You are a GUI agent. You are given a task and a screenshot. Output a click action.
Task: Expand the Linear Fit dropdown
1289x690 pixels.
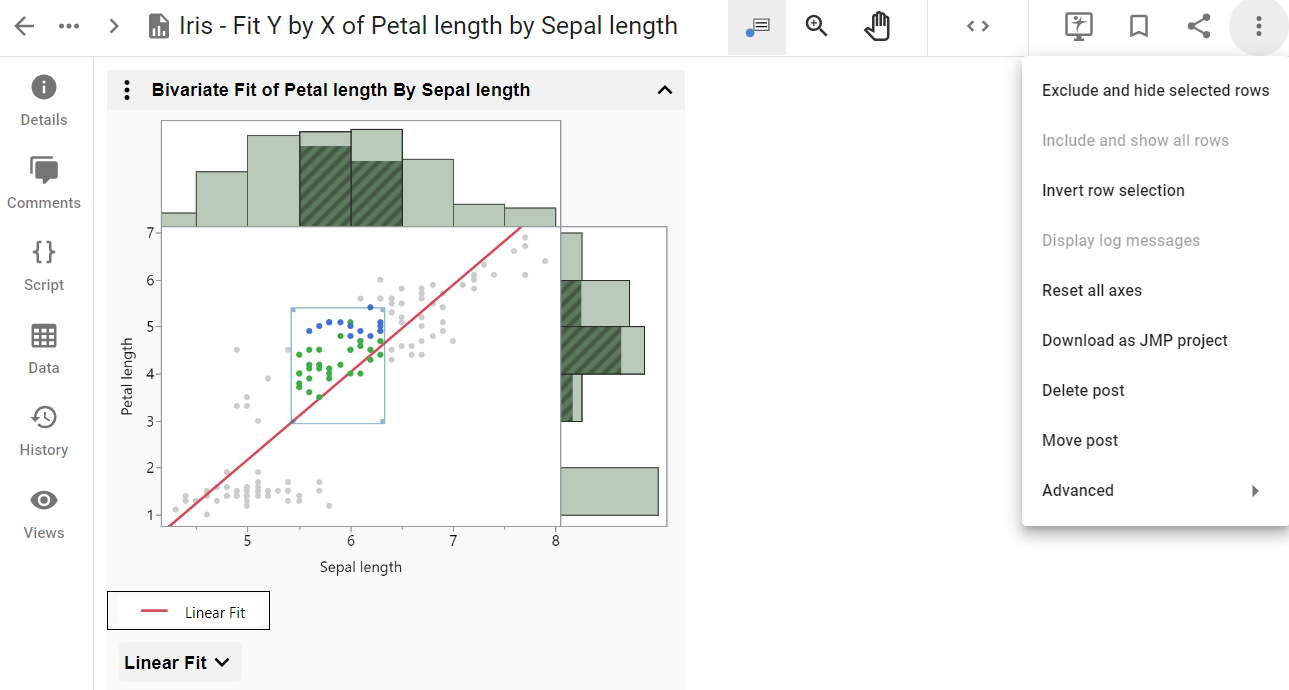pyautogui.click(x=179, y=662)
